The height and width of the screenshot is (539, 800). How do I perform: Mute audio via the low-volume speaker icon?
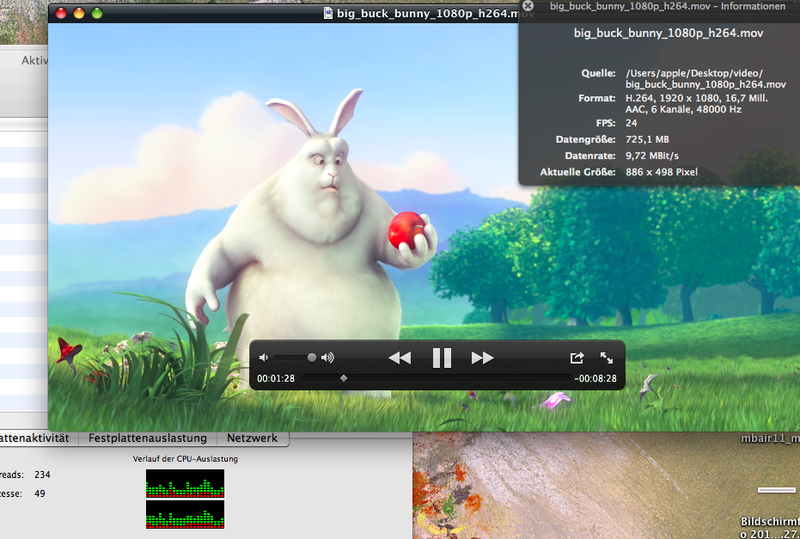[x=264, y=358]
